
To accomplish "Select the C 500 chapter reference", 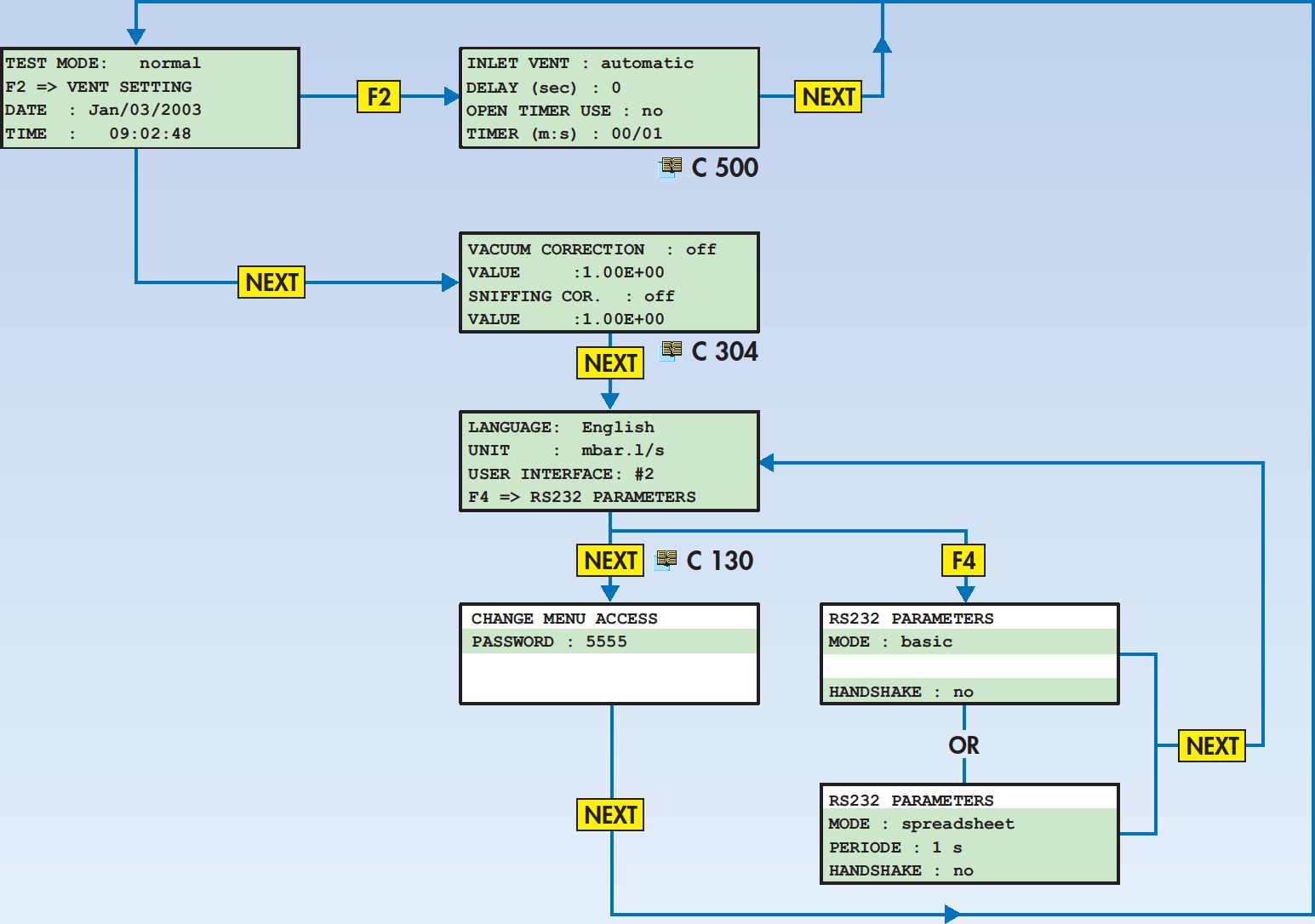I will click(724, 168).
